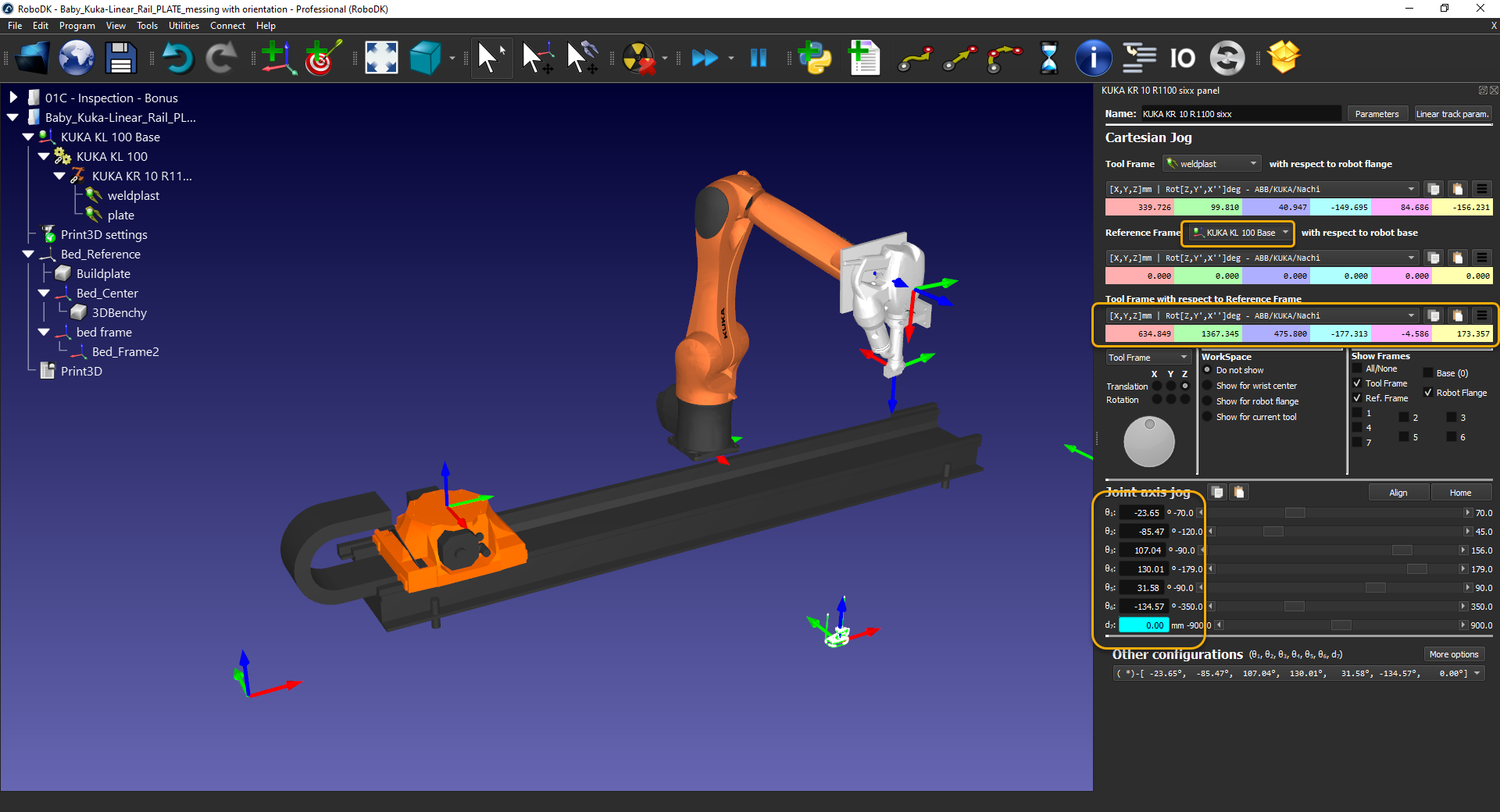Expand the '01C - Inspection - Bonus' station
1500x812 pixels.
tap(13, 98)
